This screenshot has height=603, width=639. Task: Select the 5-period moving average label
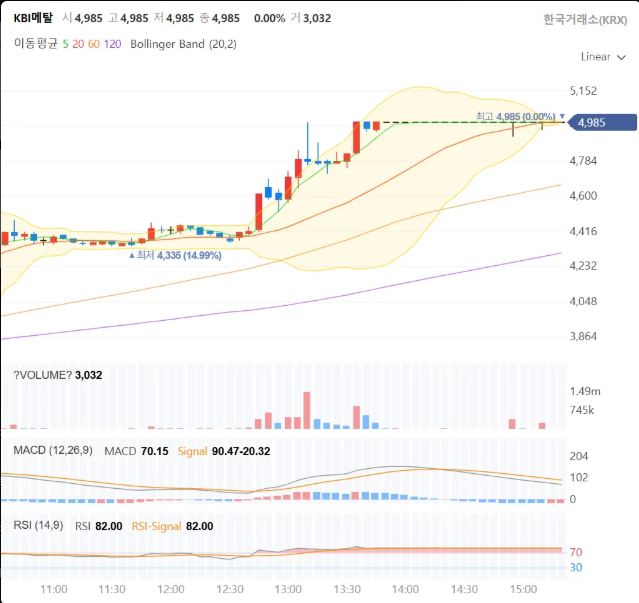coord(65,44)
